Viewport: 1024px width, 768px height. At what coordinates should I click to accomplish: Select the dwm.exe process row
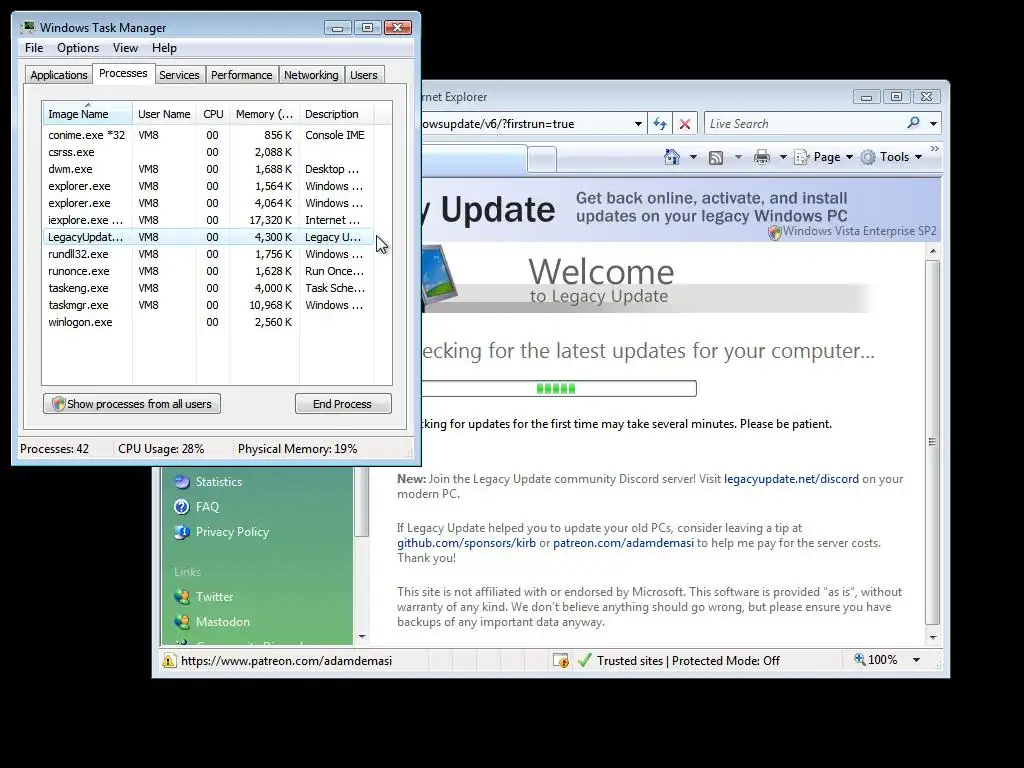coord(208,169)
